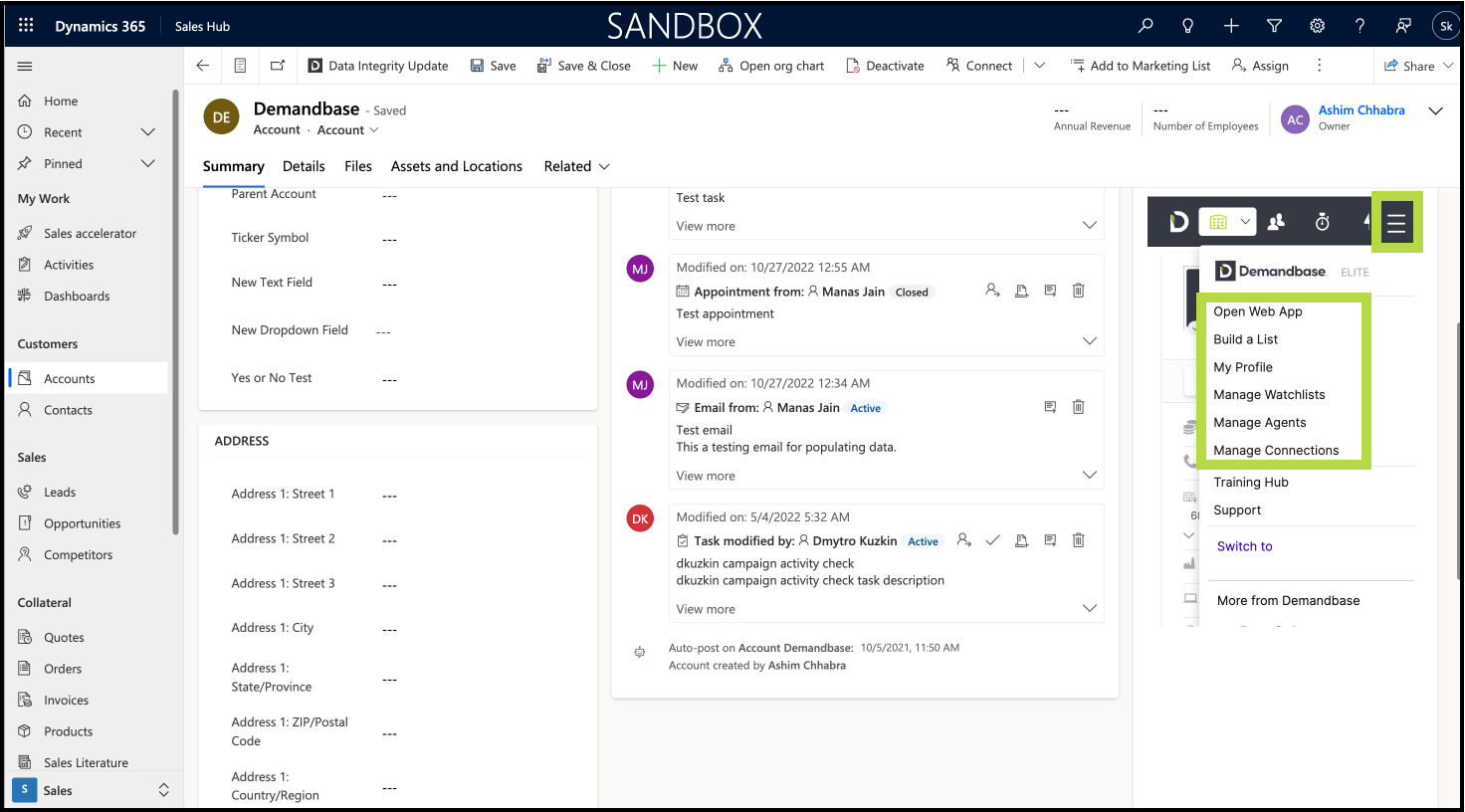Screen dimensions: 1465x812
Task: Click View more on the dkuzkin task
Action: tap(706, 609)
